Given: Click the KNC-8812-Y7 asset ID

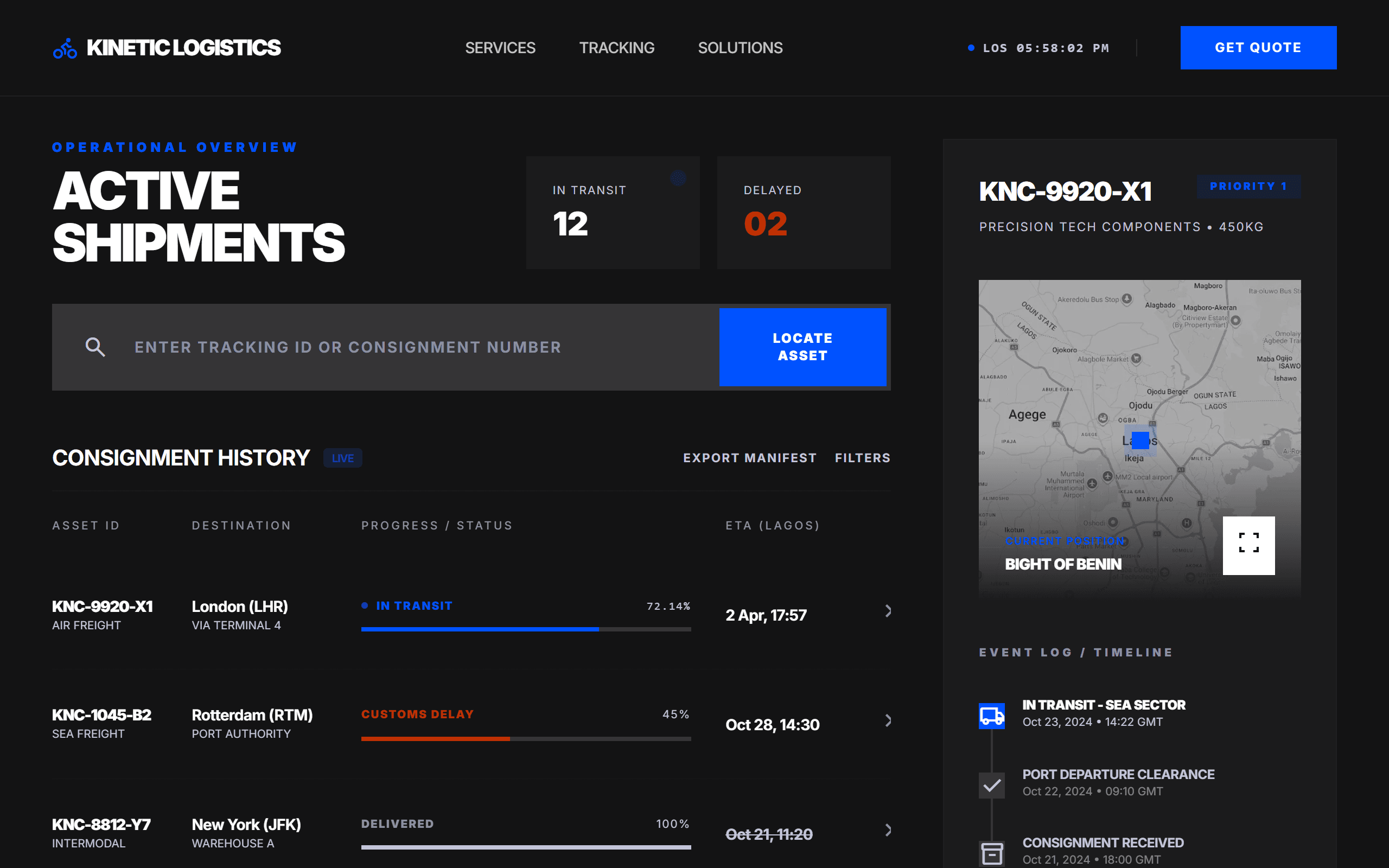Looking at the screenshot, I should [101, 825].
